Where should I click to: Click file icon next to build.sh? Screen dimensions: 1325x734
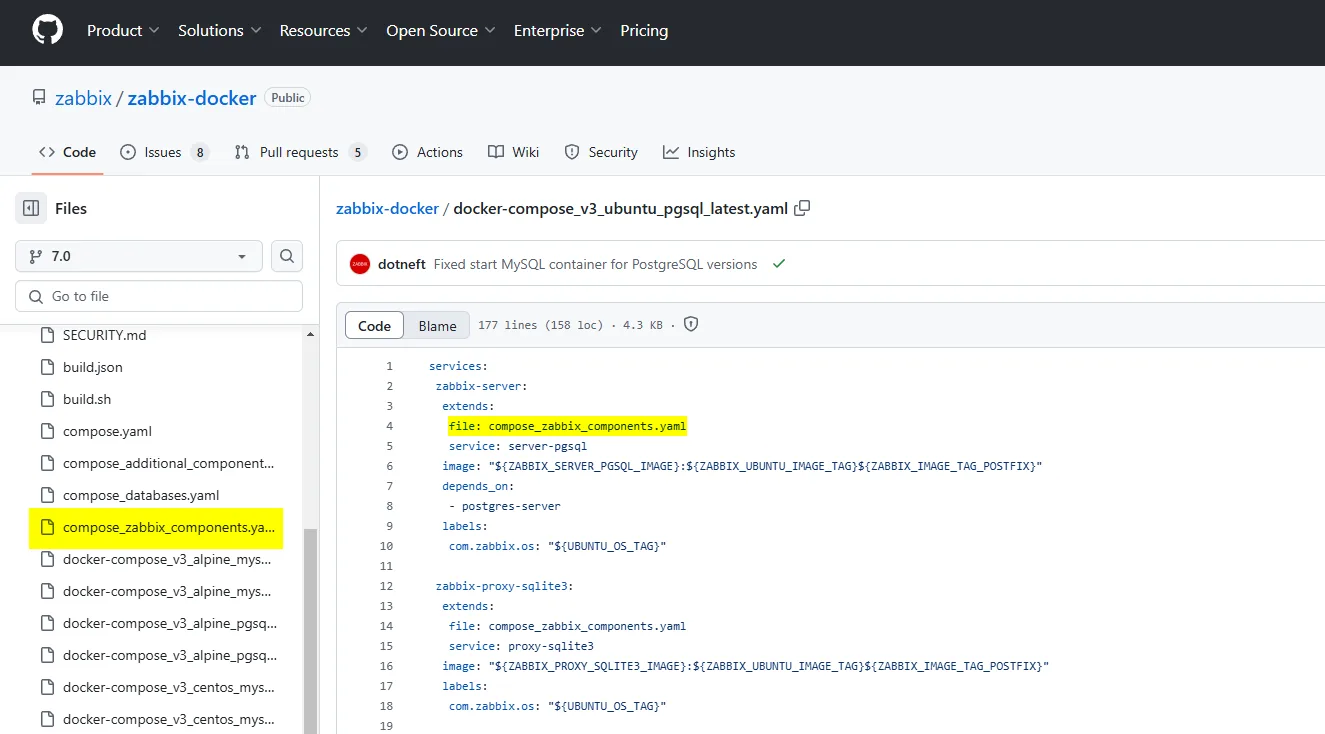click(46, 399)
